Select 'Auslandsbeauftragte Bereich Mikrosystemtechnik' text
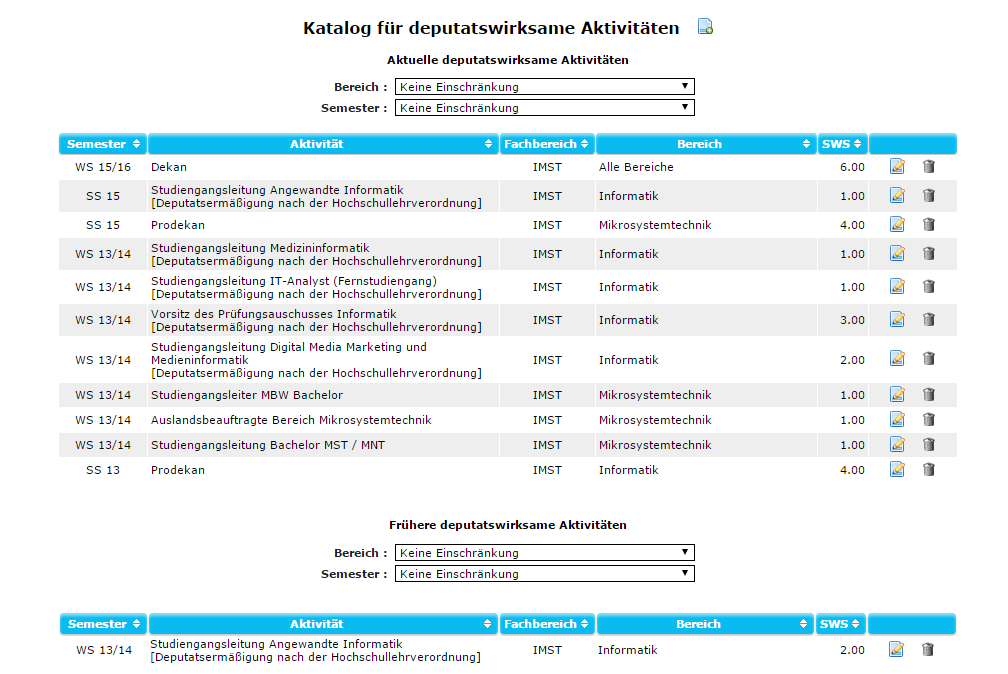This screenshot has height=674, width=1008. [x=291, y=420]
